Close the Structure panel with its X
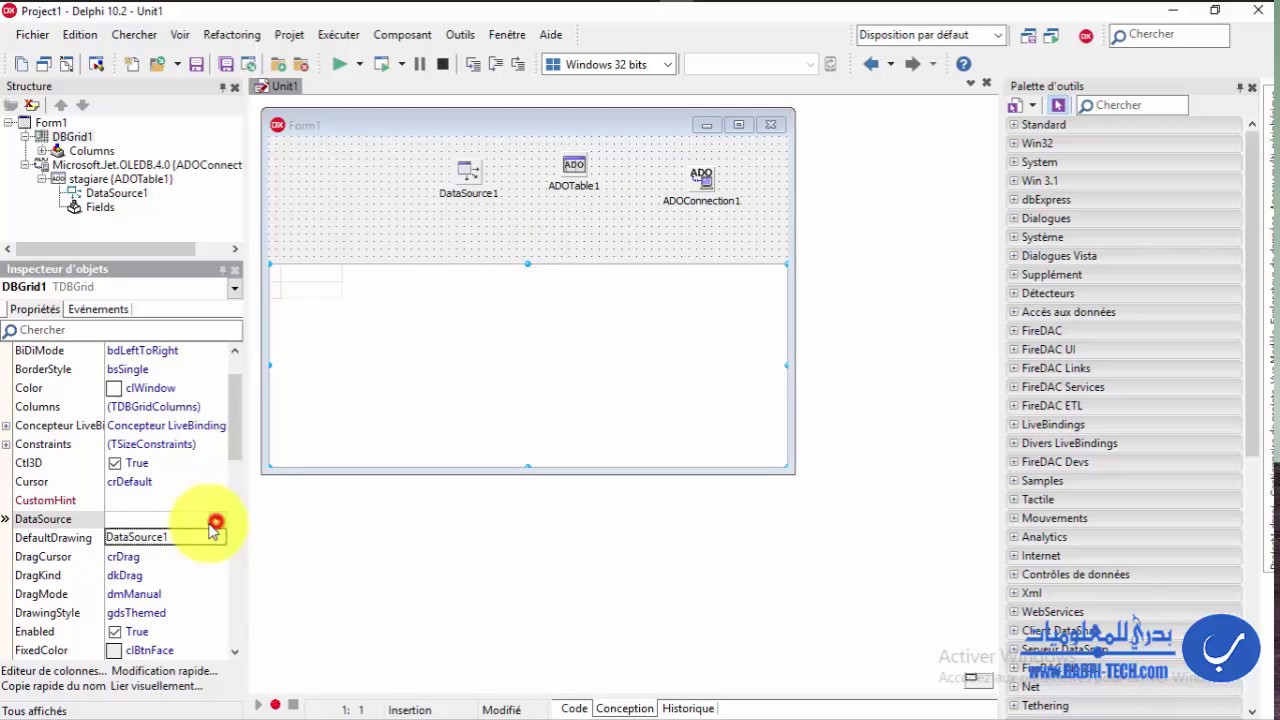The height and width of the screenshot is (720, 1280). (x=235, y=87)
